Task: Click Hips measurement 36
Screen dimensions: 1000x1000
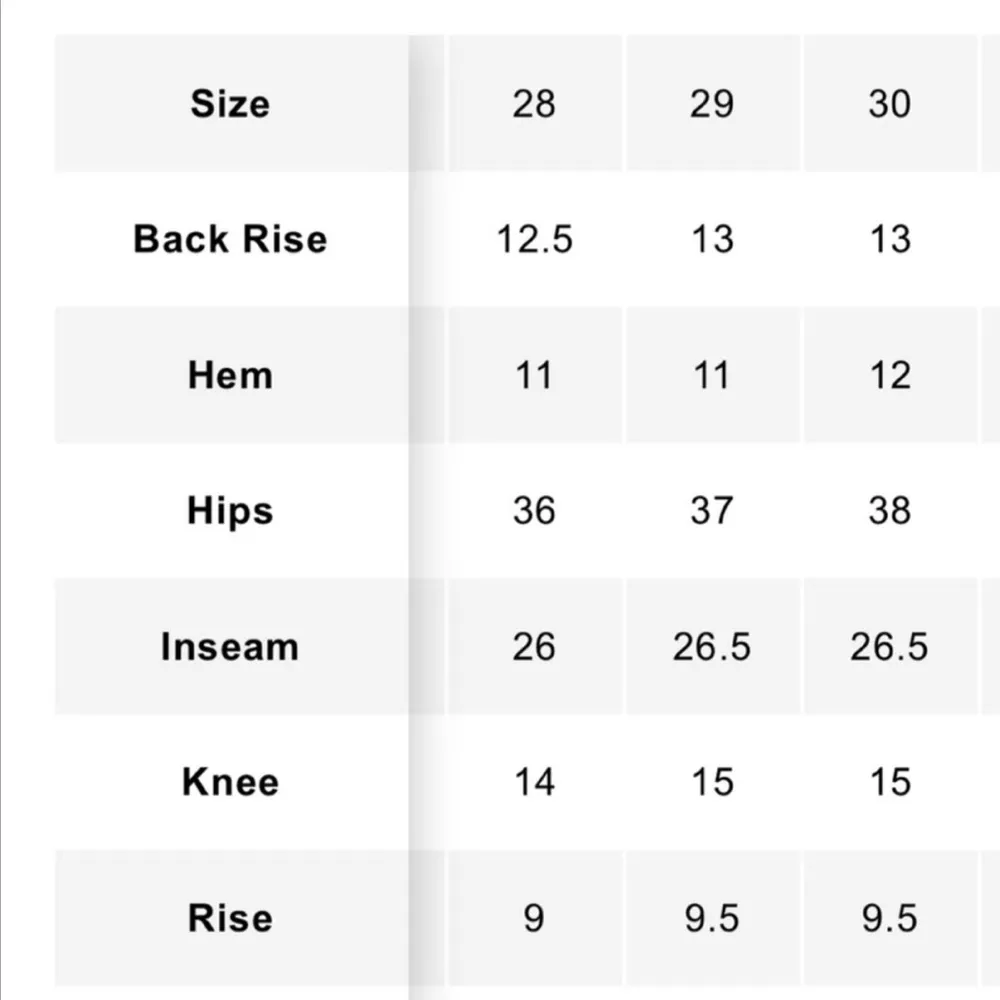Action: (x=534, y=511)
